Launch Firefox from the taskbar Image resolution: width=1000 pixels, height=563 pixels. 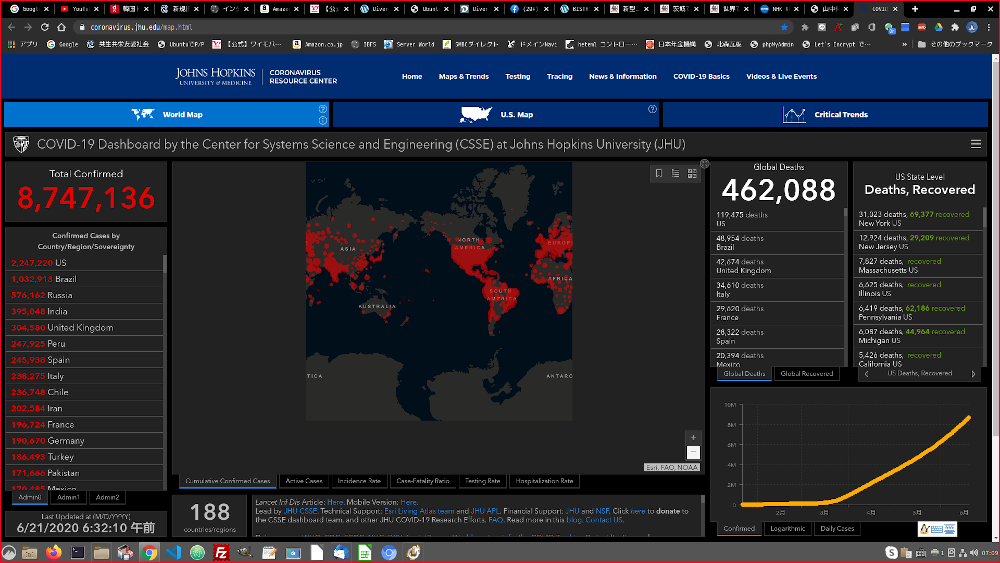(54, 552)
